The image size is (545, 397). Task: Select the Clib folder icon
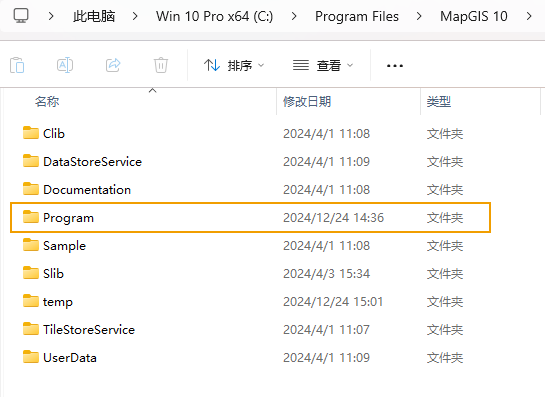tap(31, 133)
